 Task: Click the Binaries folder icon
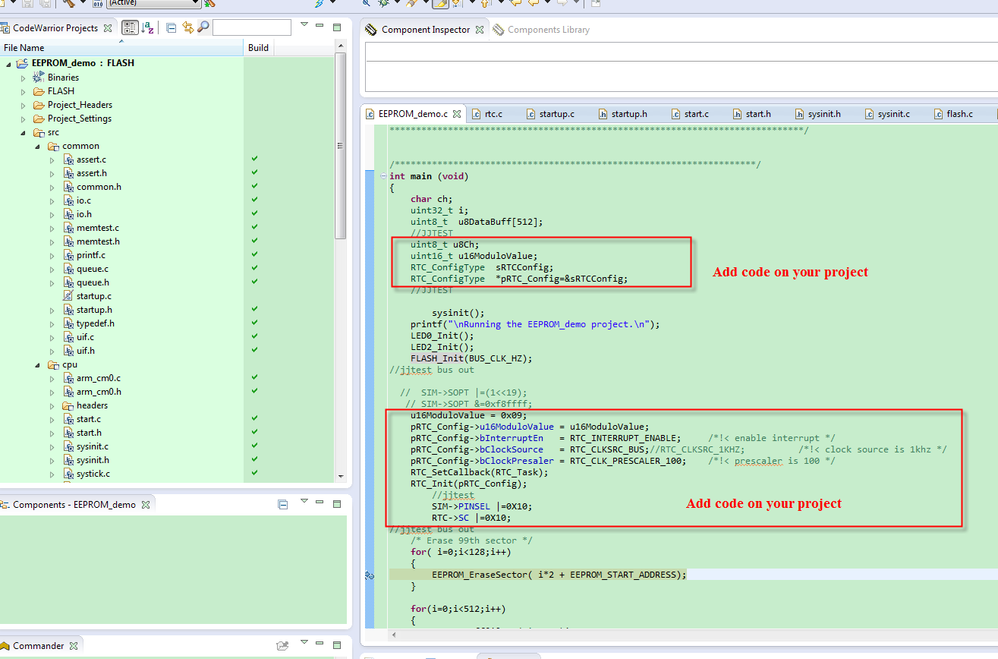pos(39,77)
